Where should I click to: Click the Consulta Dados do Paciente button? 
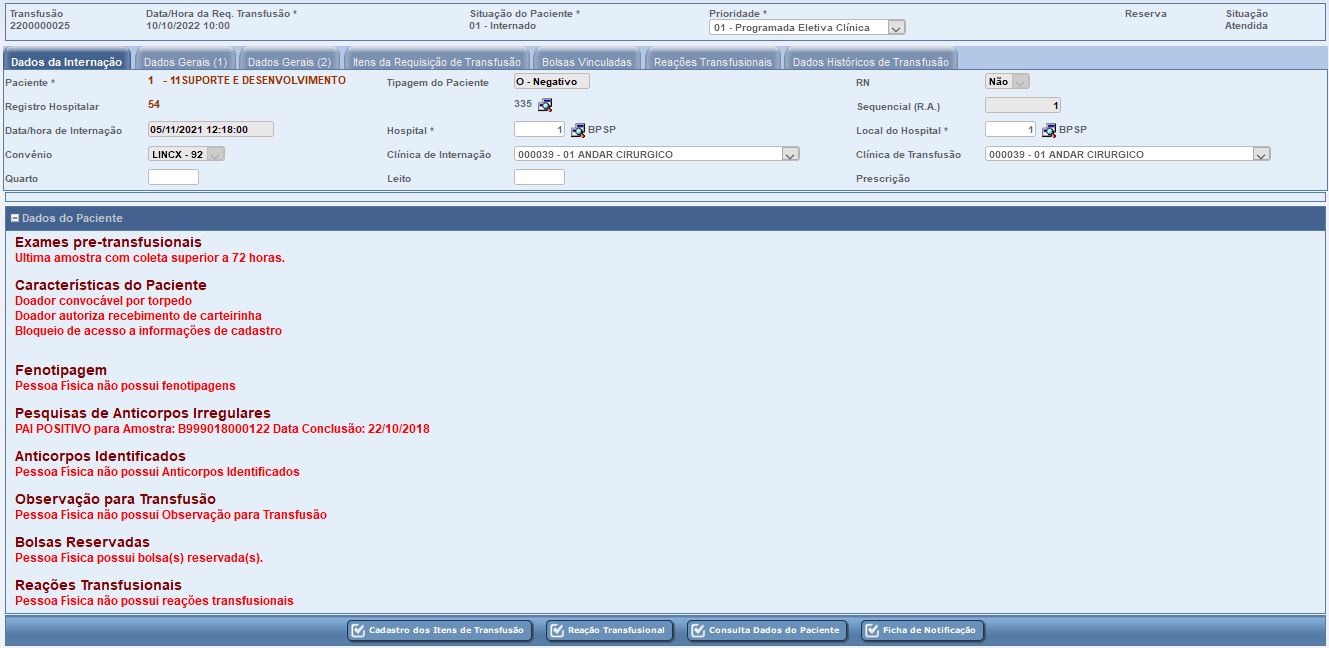[767, 631]
